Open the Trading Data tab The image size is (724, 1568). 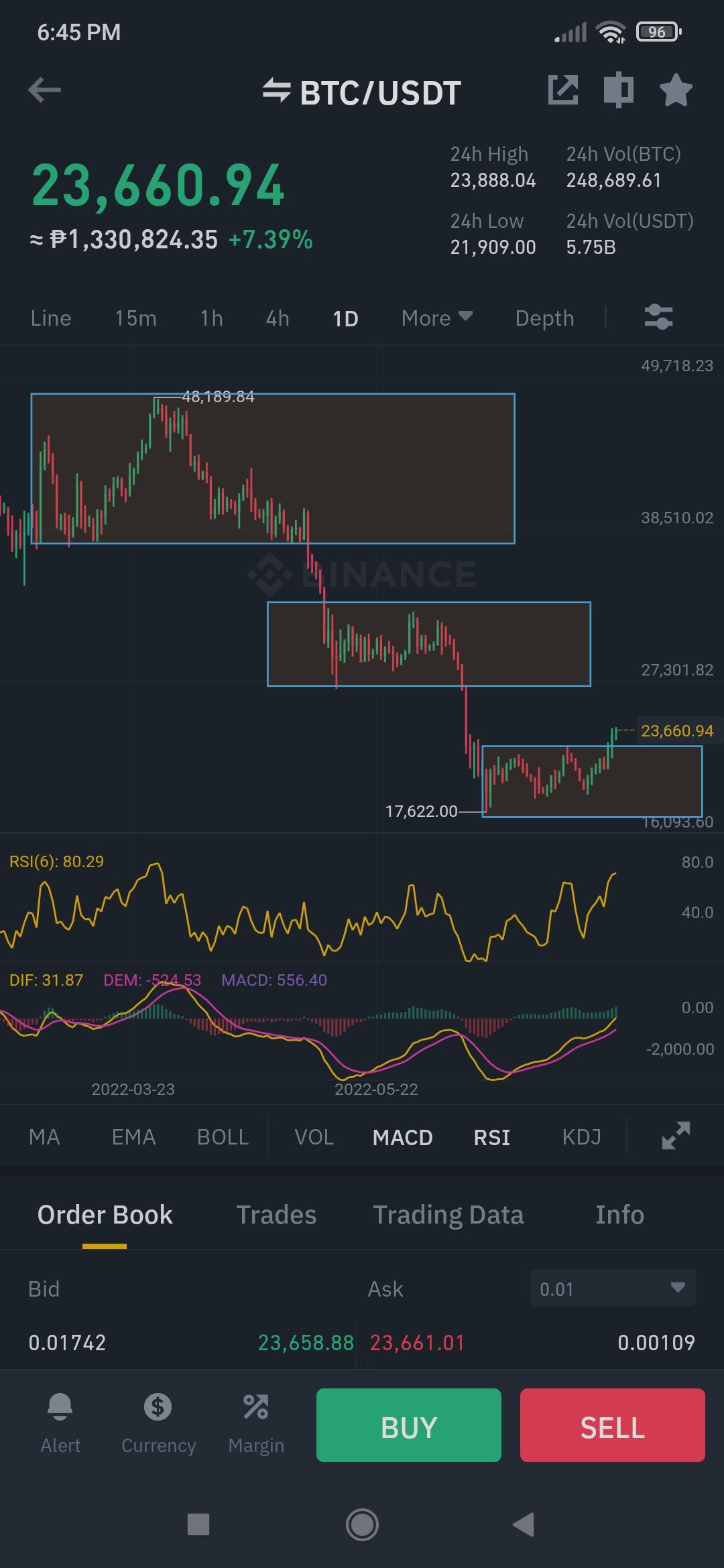pos(448,1215)
